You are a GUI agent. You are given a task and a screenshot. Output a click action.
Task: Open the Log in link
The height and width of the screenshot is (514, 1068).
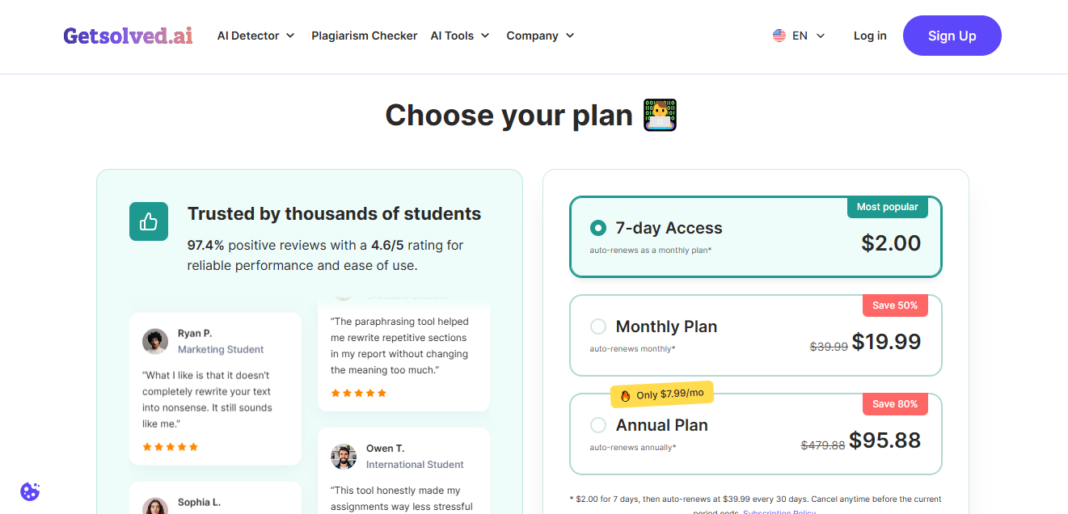(870, 35)
